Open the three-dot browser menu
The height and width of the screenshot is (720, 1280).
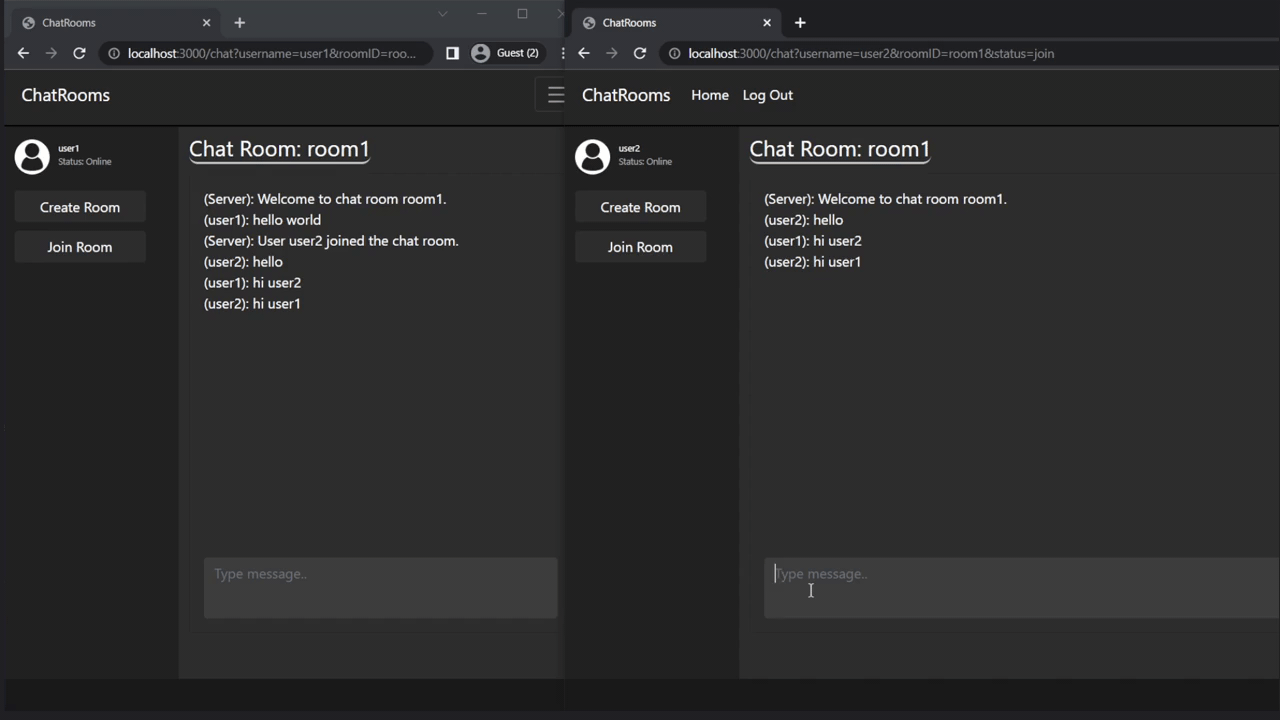[563, 53]
